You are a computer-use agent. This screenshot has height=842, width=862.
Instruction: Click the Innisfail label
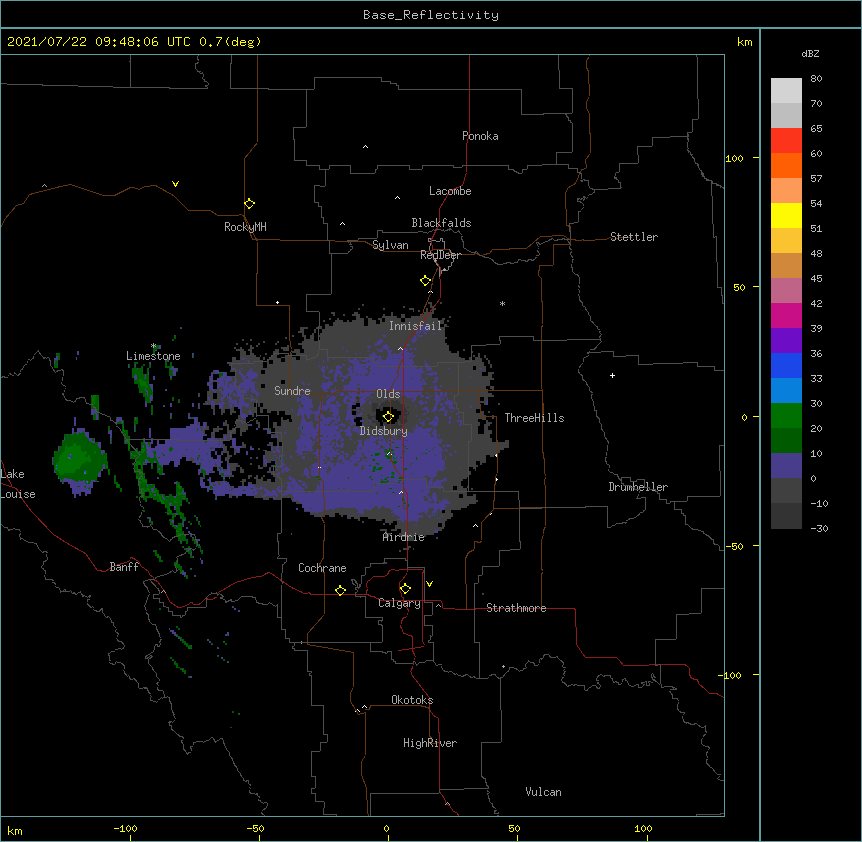pos(415,326)
